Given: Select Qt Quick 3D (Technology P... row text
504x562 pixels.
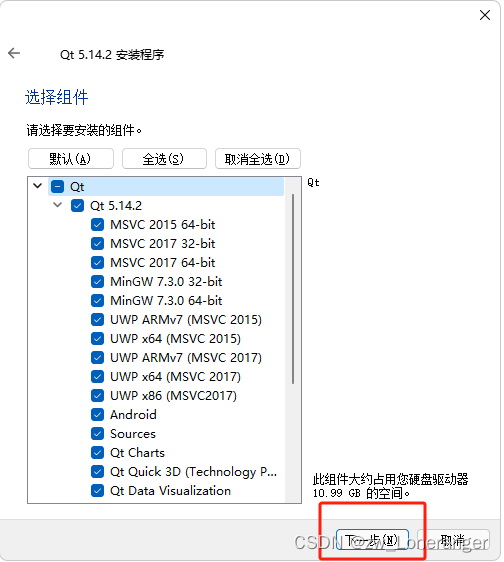Looking at the screenshot, I should (x=193, y=472).
